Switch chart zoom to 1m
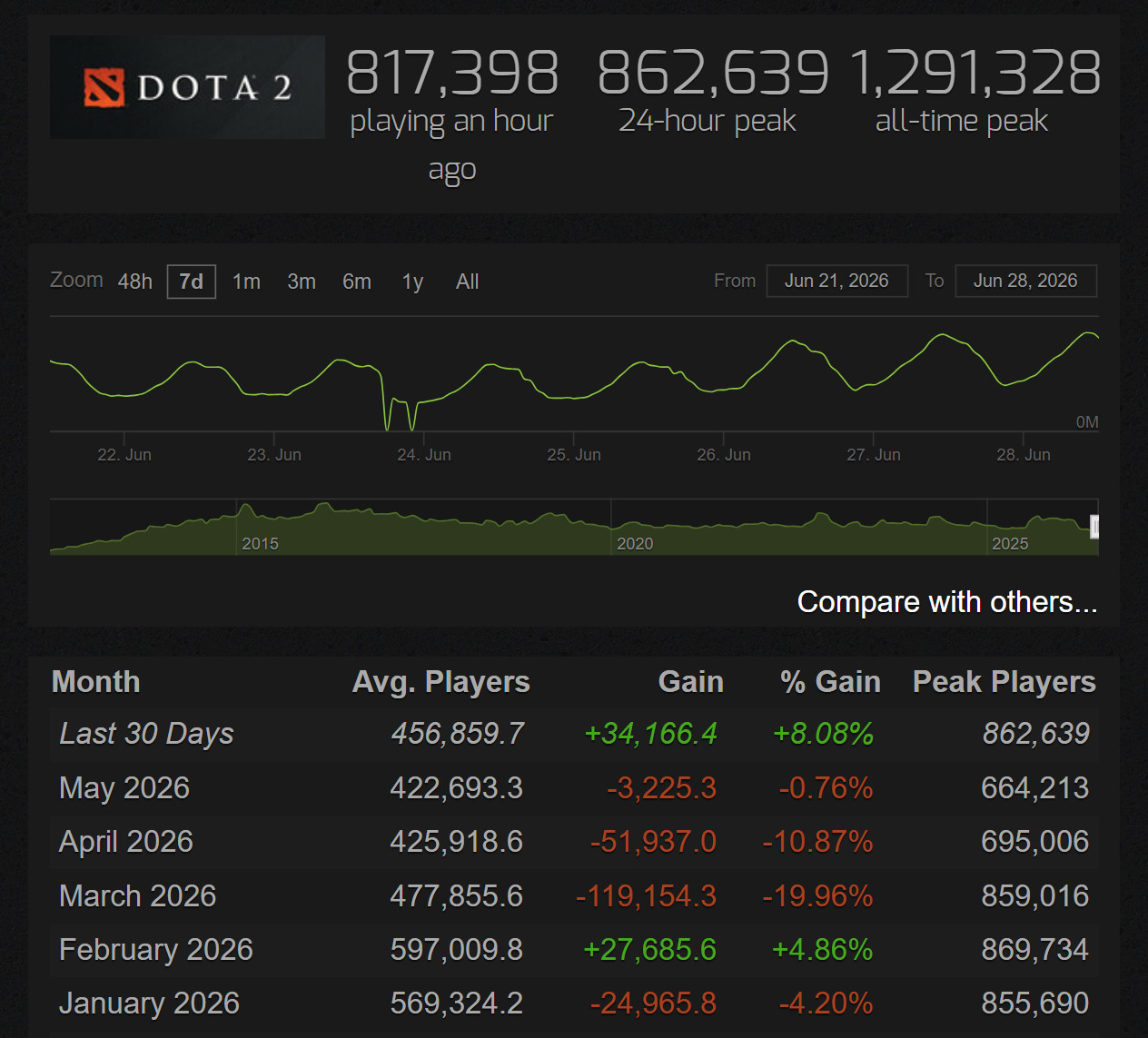The image size is (1148, 1038). (x=246, y=282)
